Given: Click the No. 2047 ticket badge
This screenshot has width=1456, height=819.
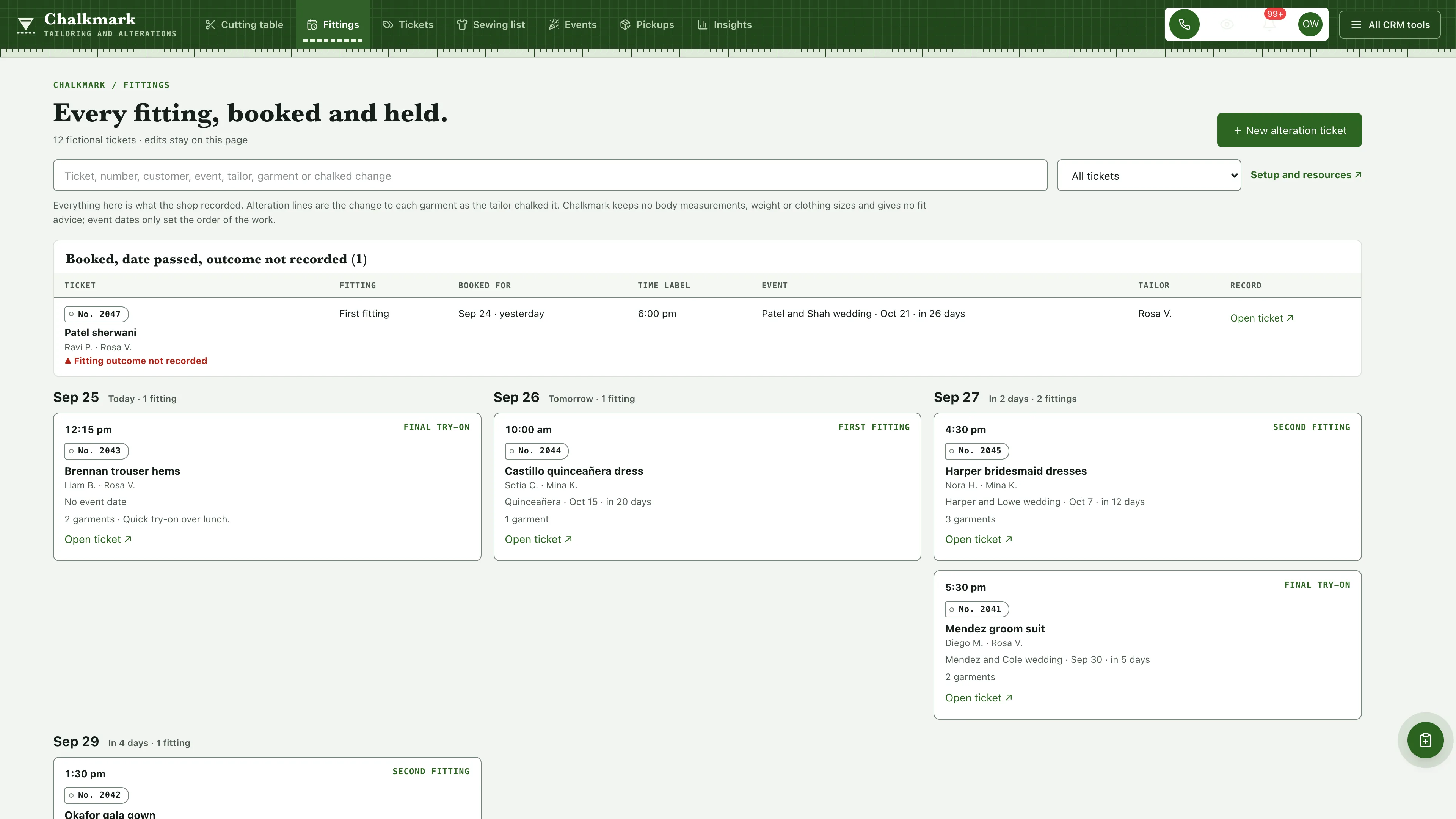Looking at the screenshot, I should (96, 314).
